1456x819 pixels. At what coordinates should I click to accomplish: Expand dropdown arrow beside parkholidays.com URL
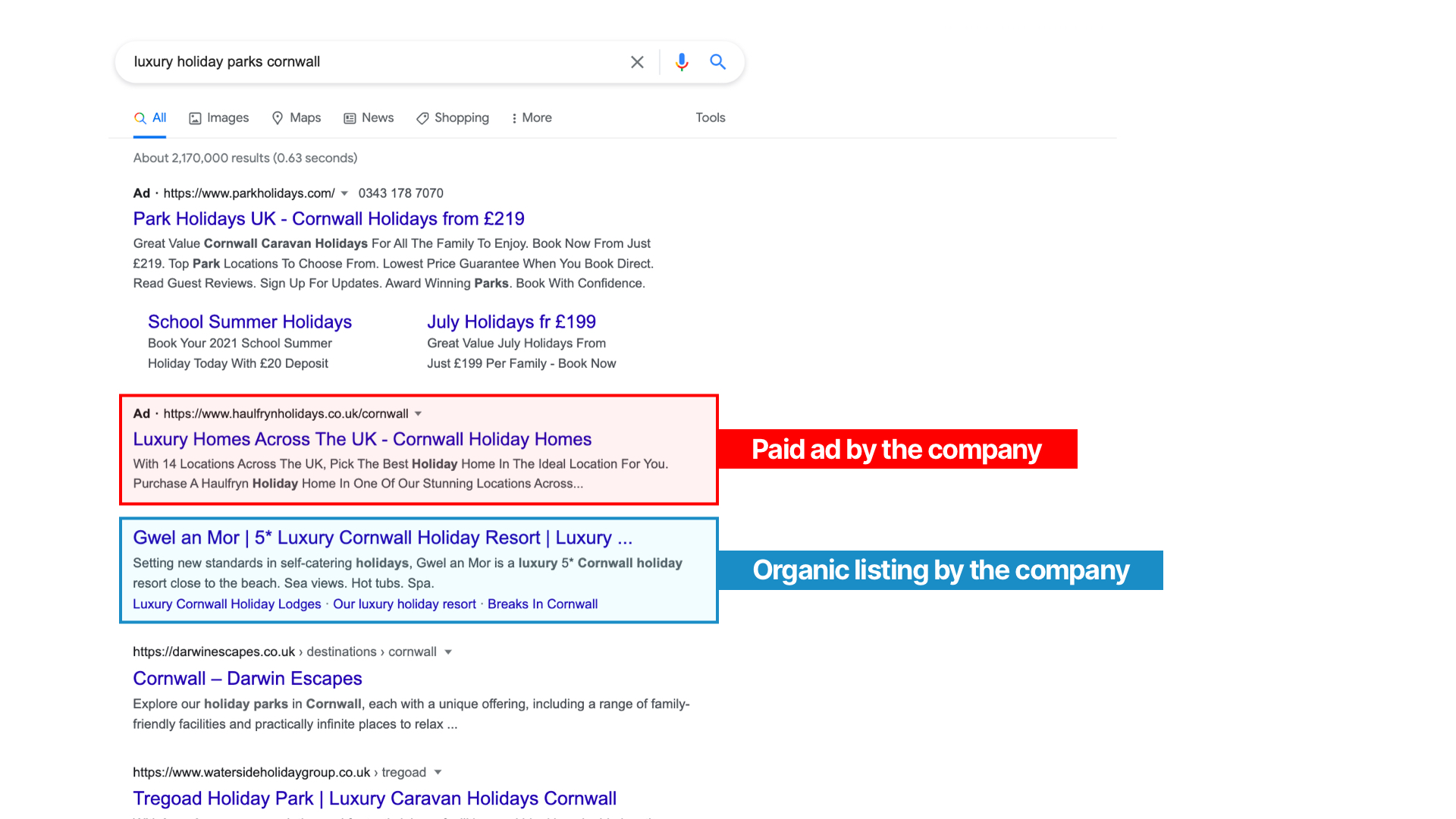(344, 193)
